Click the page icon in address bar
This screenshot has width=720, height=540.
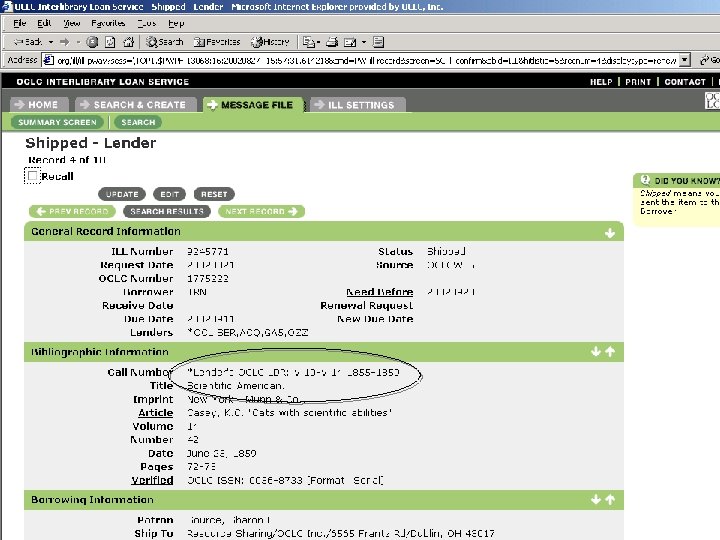point(48,60)
